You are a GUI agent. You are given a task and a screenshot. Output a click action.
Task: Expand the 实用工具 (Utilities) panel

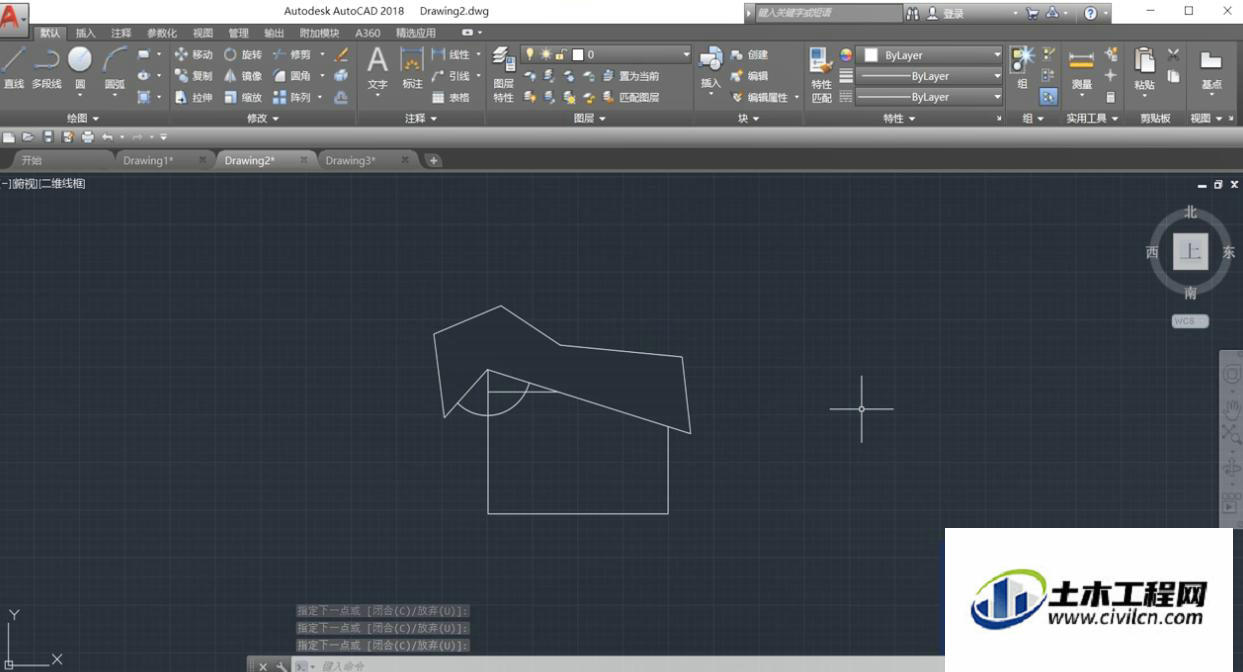pos(1092,118)
